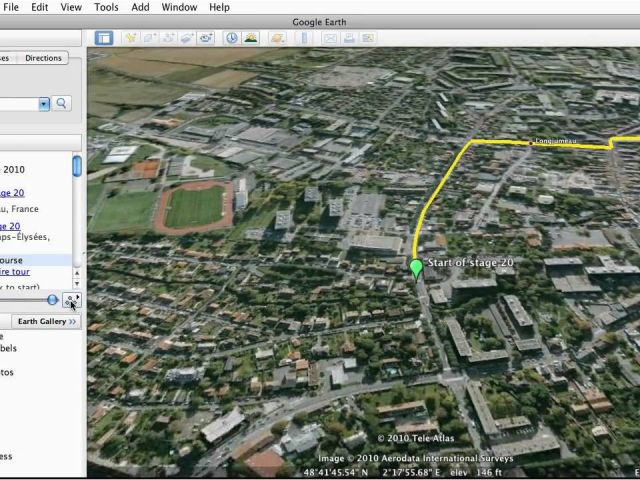Image resolution: width=640 pixels, height=480 pixels.
Task: Click the 'ire tour' link
Action: (15, 272)
